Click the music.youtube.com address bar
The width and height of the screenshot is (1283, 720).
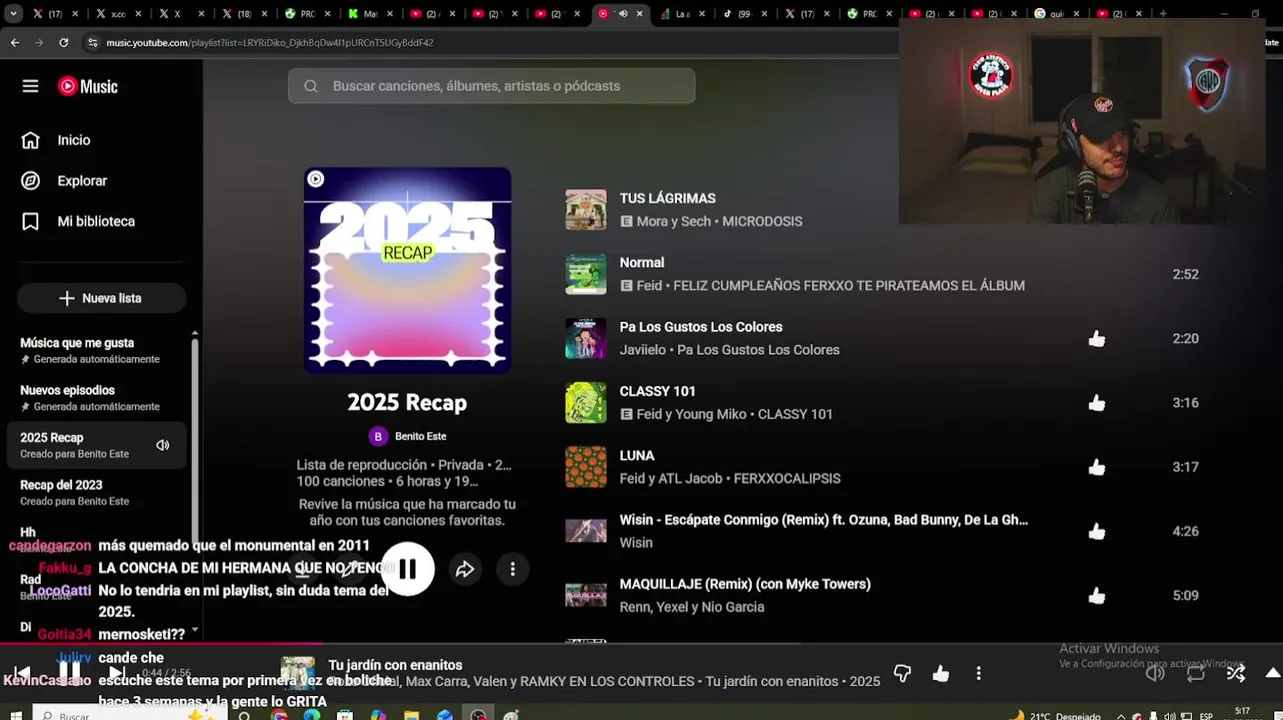click(270, 43)
